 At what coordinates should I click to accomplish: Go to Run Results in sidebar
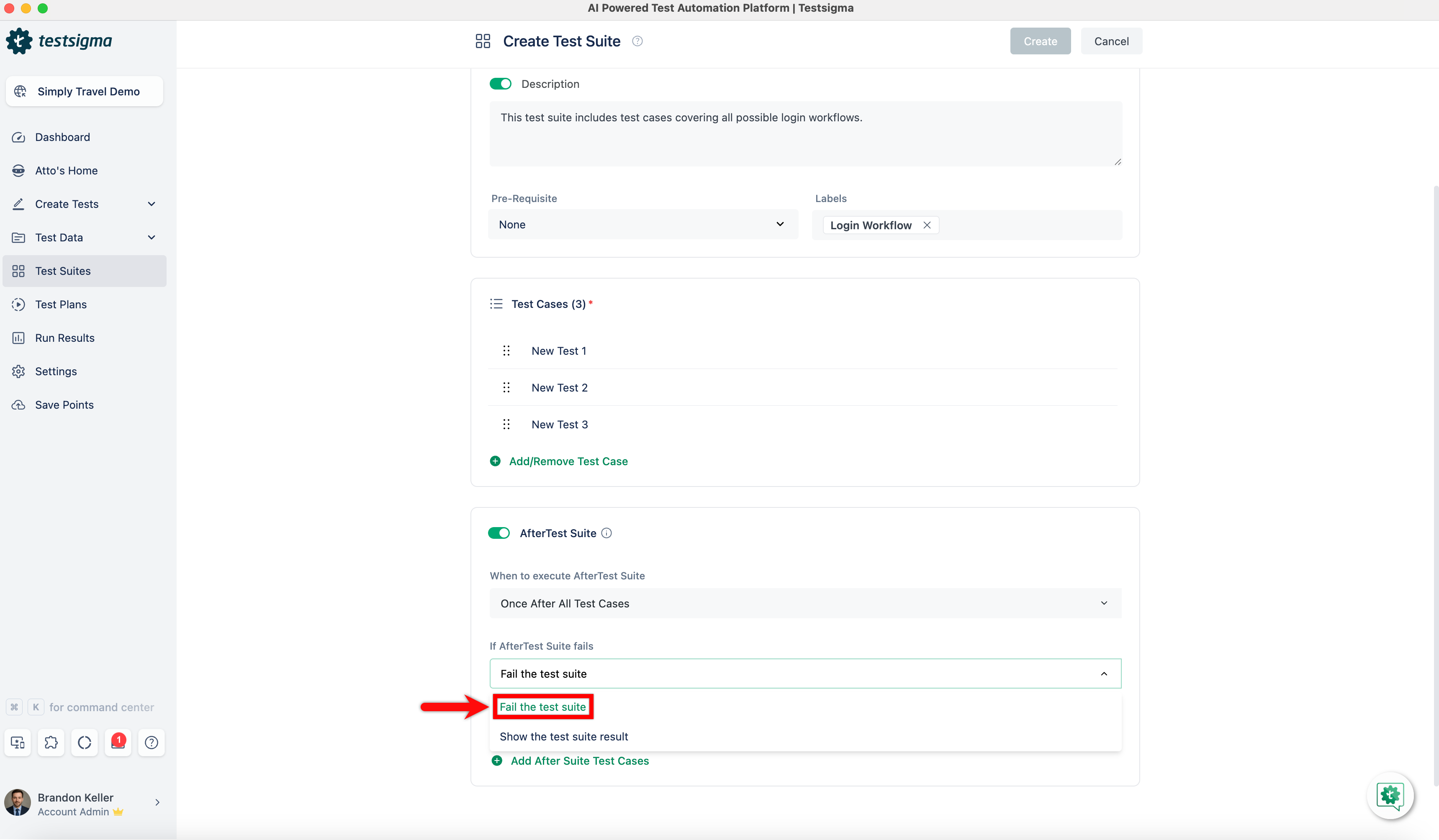coord(64,338)
